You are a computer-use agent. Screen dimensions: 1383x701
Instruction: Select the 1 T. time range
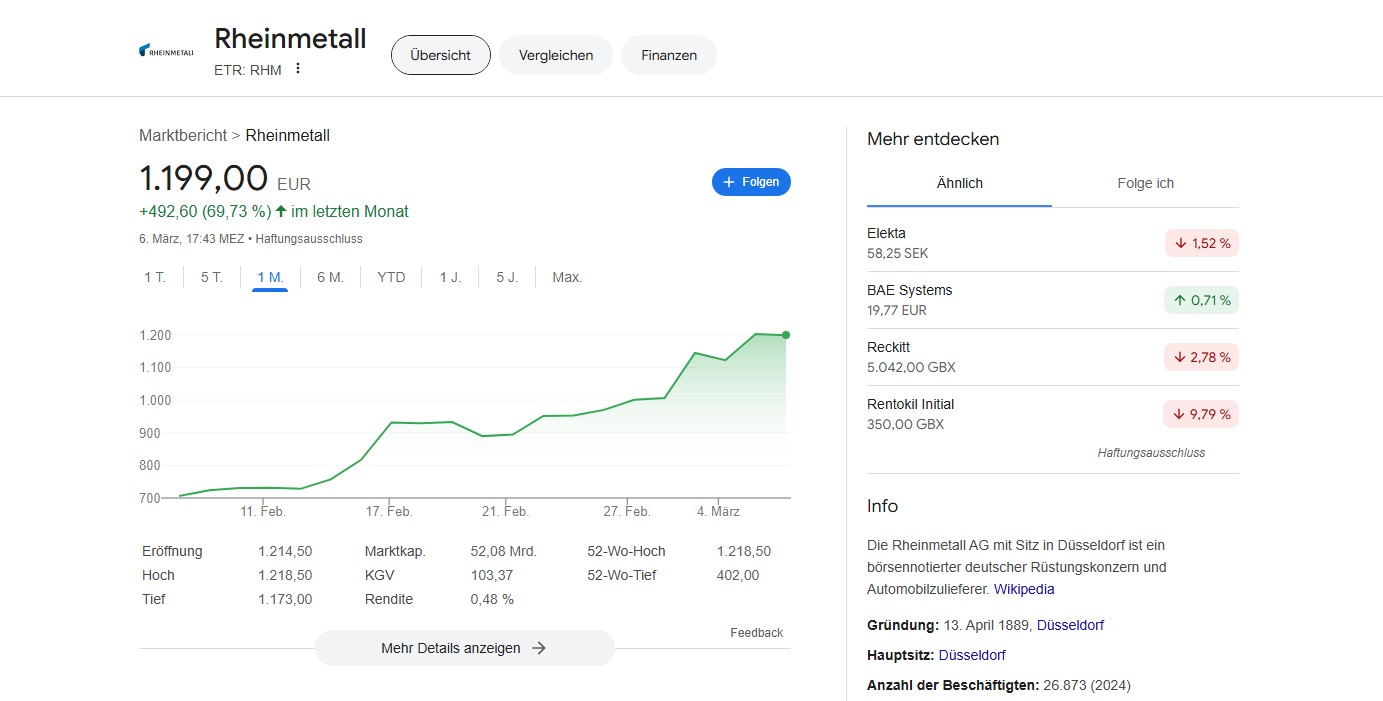155,277
